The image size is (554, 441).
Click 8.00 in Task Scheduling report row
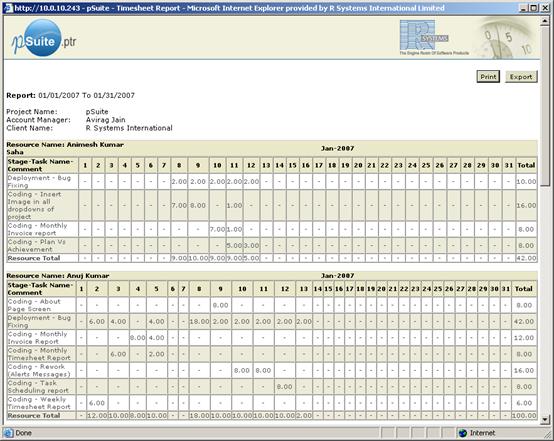(x=284, y=387)
